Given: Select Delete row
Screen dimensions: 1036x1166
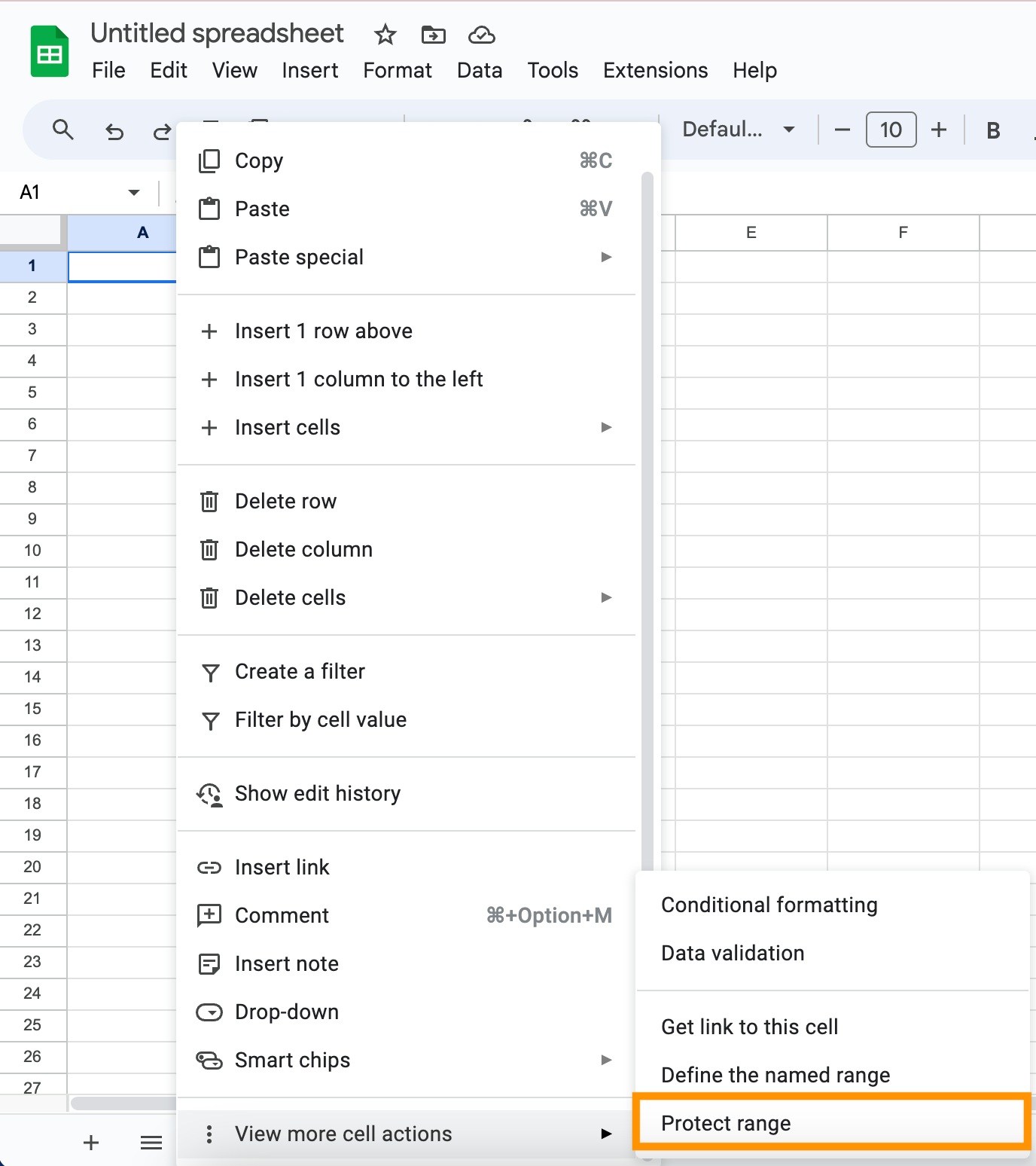Looking at the screenshot, I should click(407, 501).
